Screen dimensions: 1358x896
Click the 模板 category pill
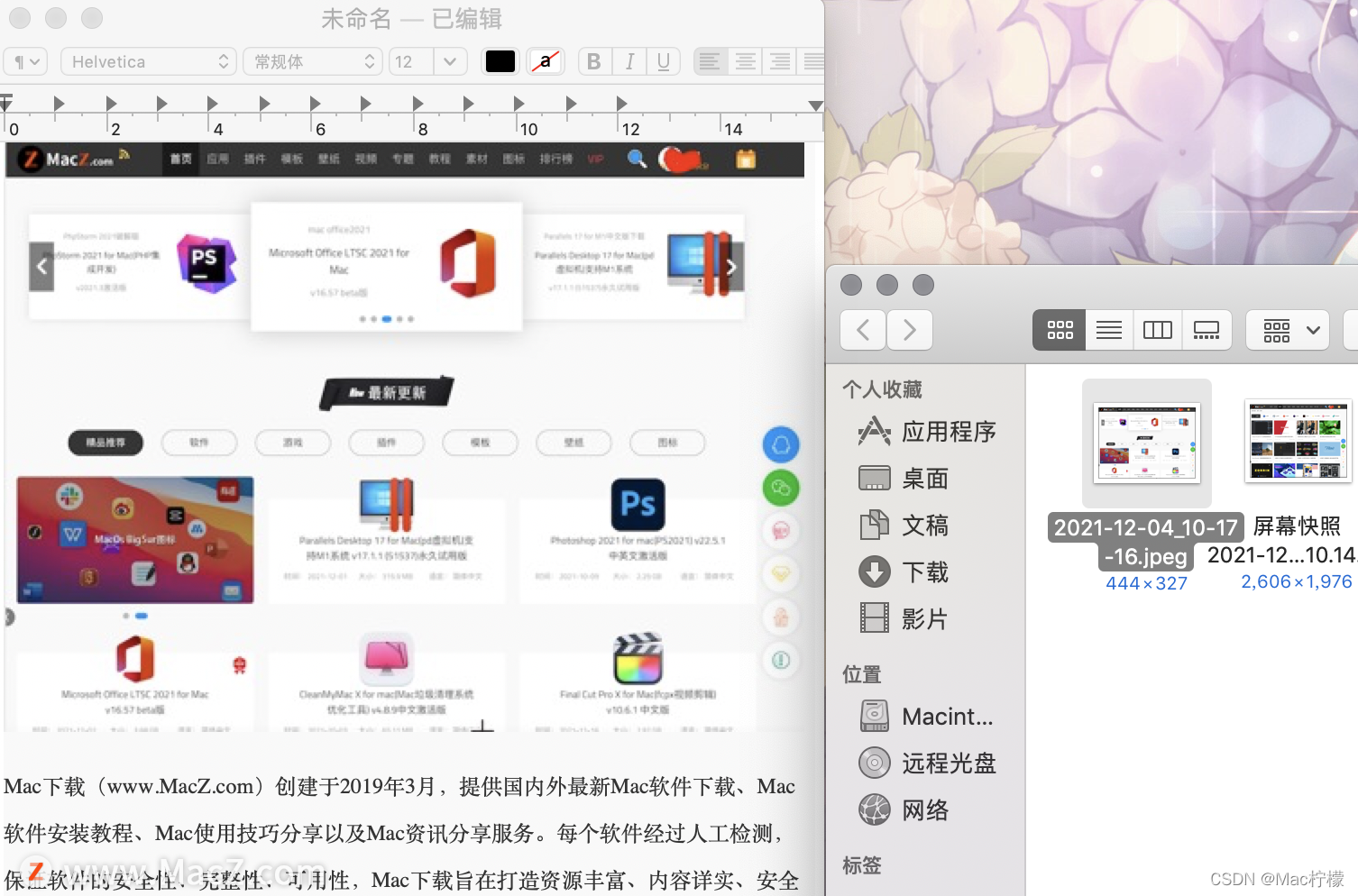[480, 443]
